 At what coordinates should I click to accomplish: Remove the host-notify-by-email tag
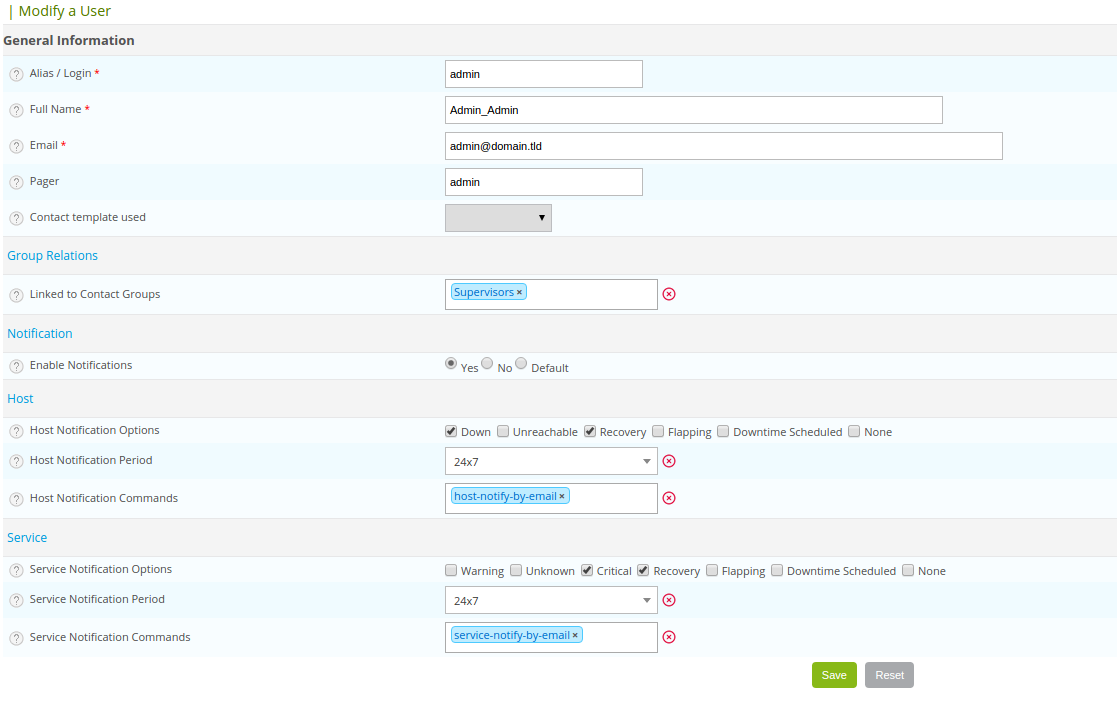[562, 496]
